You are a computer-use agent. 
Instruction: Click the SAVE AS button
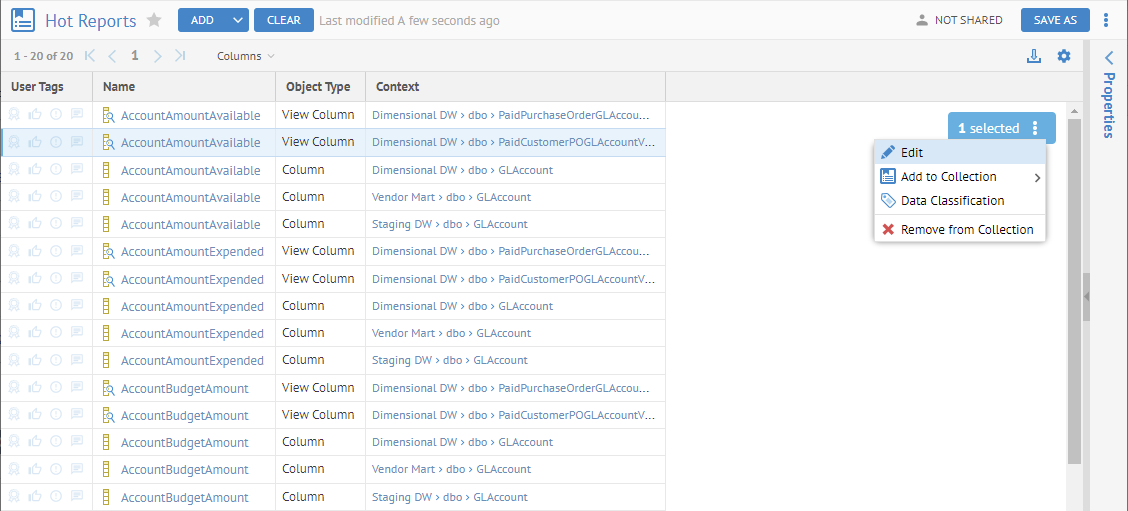click(x=1055, y=20)
